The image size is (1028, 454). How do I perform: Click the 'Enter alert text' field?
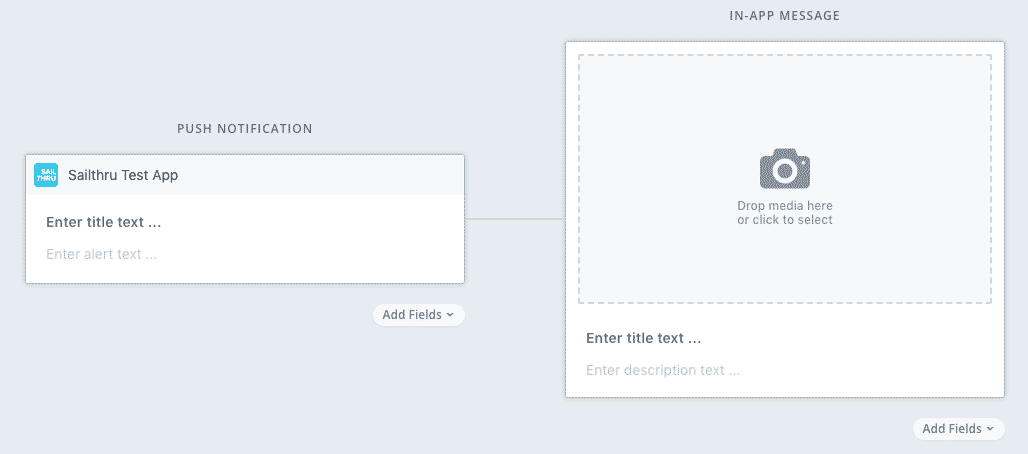(102, 254)
